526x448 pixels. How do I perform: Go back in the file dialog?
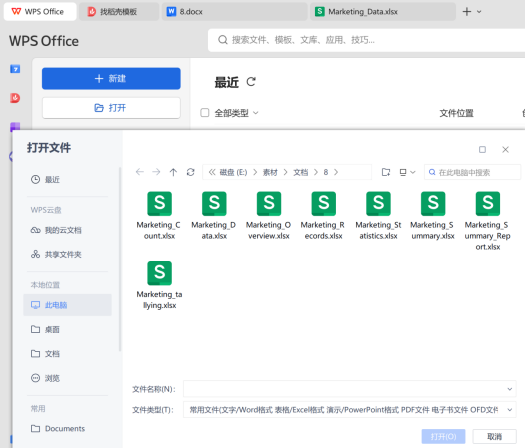(140, 172)
